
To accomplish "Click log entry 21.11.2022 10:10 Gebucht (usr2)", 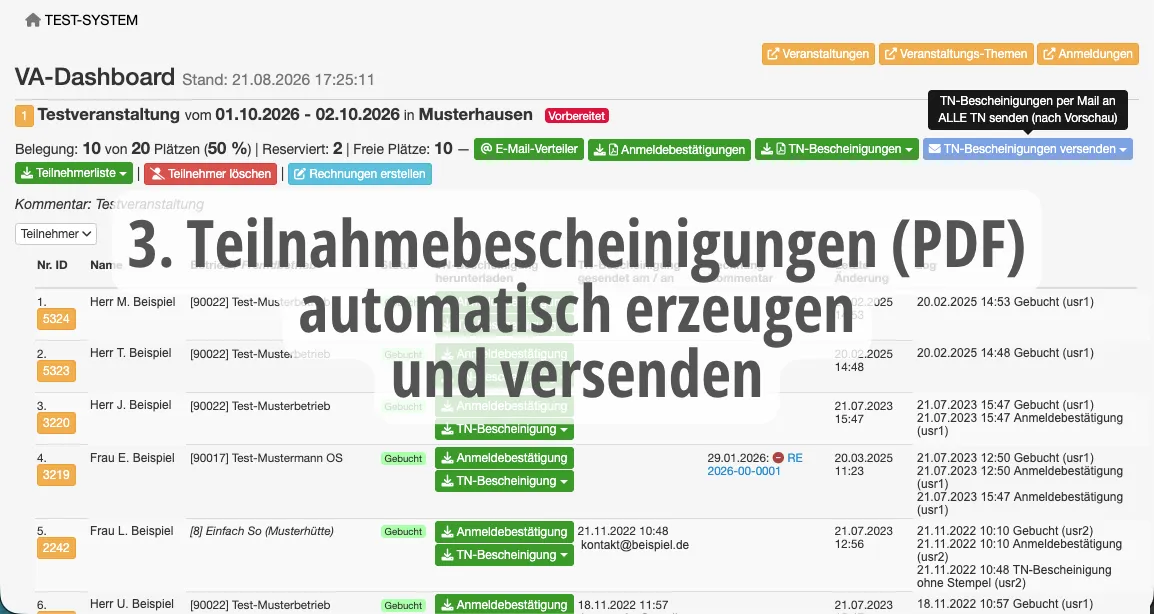I will 1005,530.
